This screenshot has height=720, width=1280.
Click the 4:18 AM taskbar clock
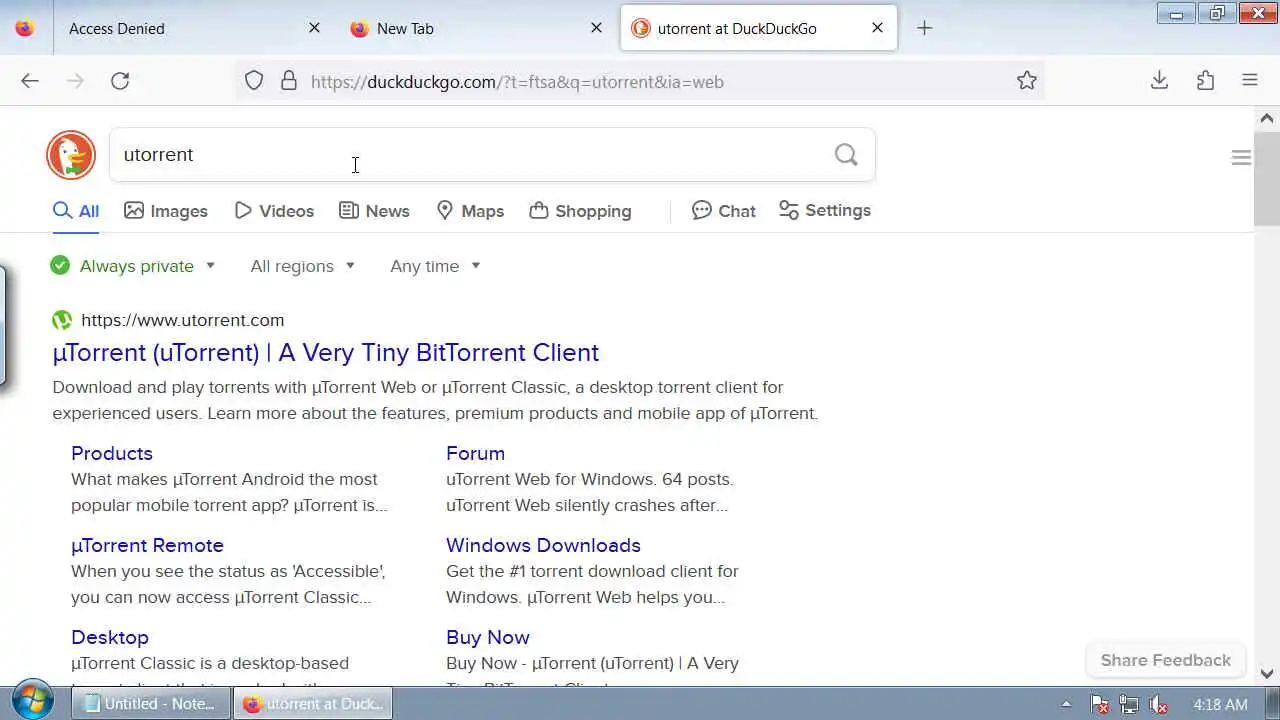(1220, 704)
